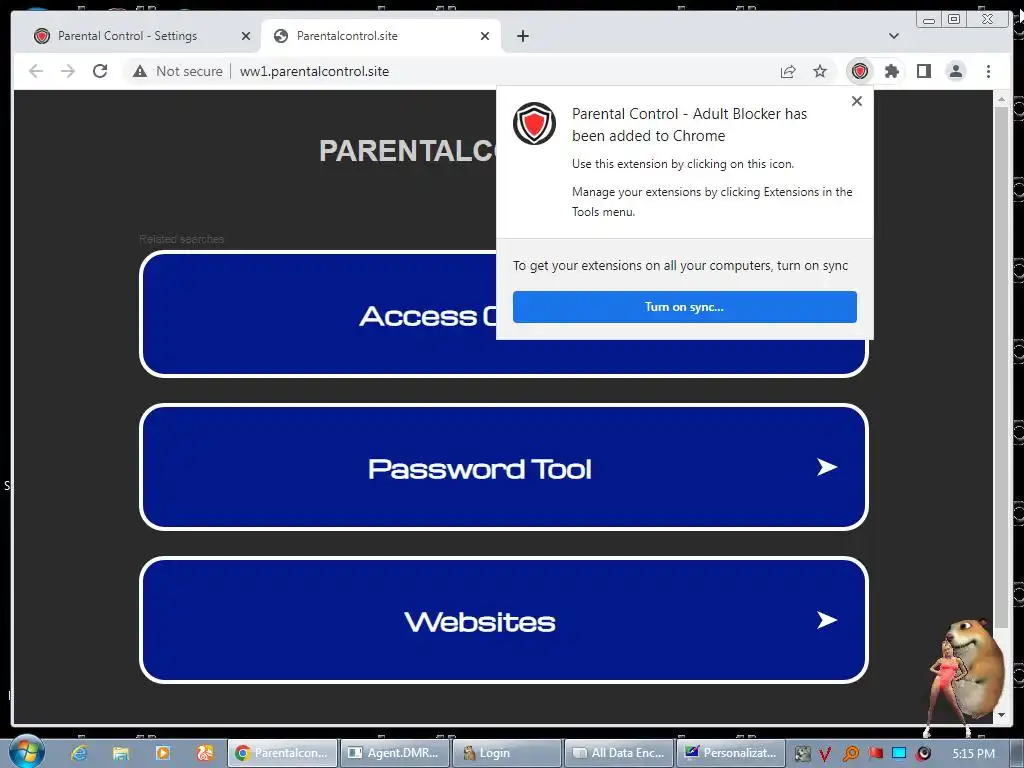Click the page vertical scrollbar thumb
The width and height of the screenshot is (1024, 768).
point(1001,366)
